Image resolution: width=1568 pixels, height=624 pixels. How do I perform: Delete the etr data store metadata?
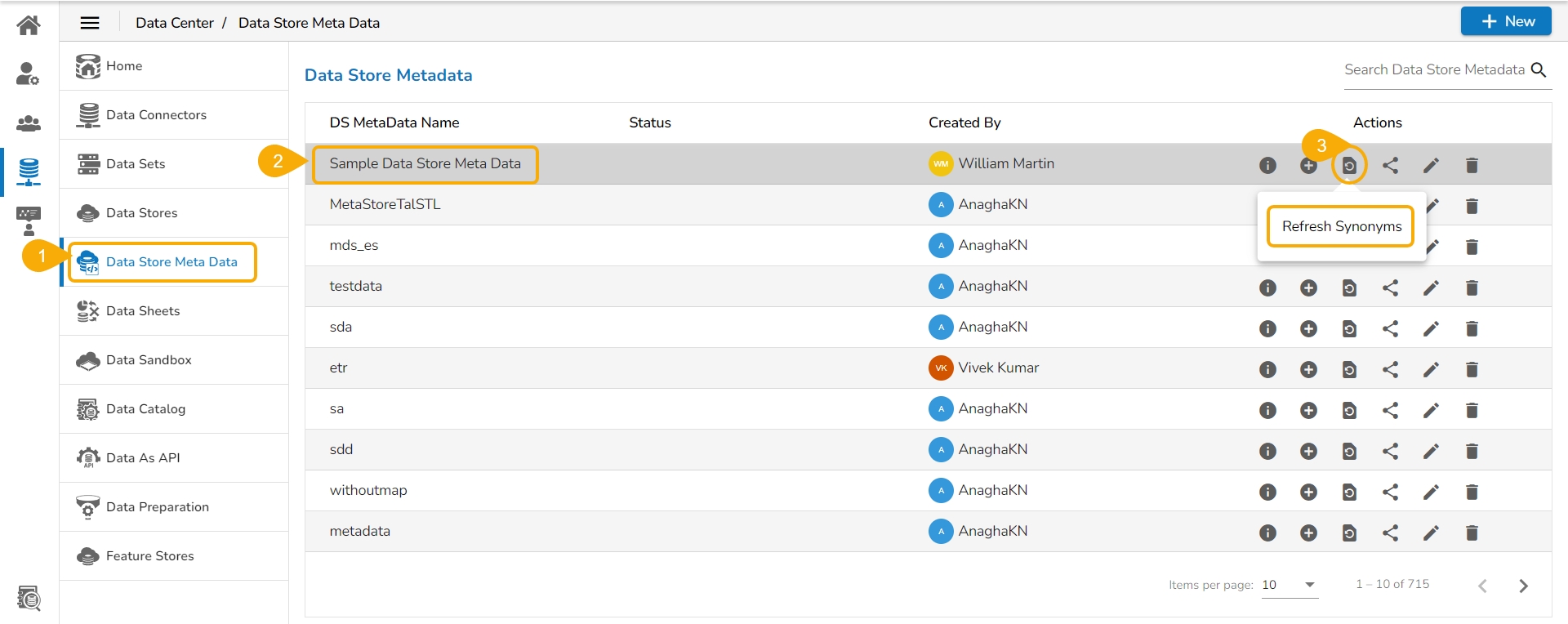click(x=1472, y=369)
